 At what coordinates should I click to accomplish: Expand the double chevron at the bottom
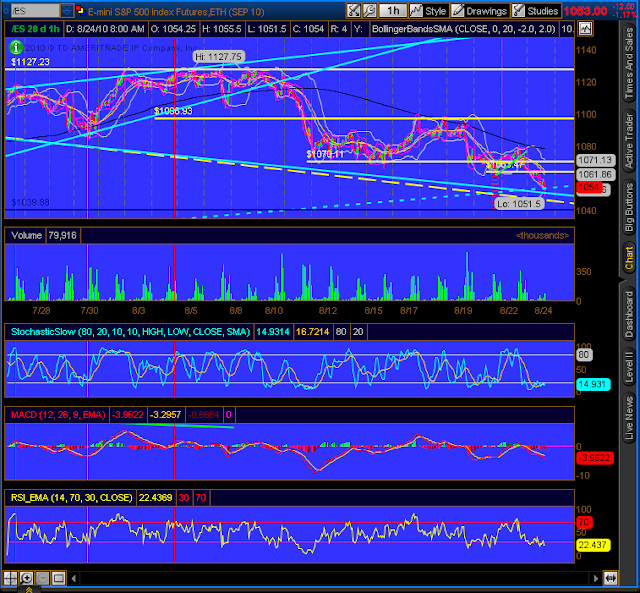click(x=29, y=589)
